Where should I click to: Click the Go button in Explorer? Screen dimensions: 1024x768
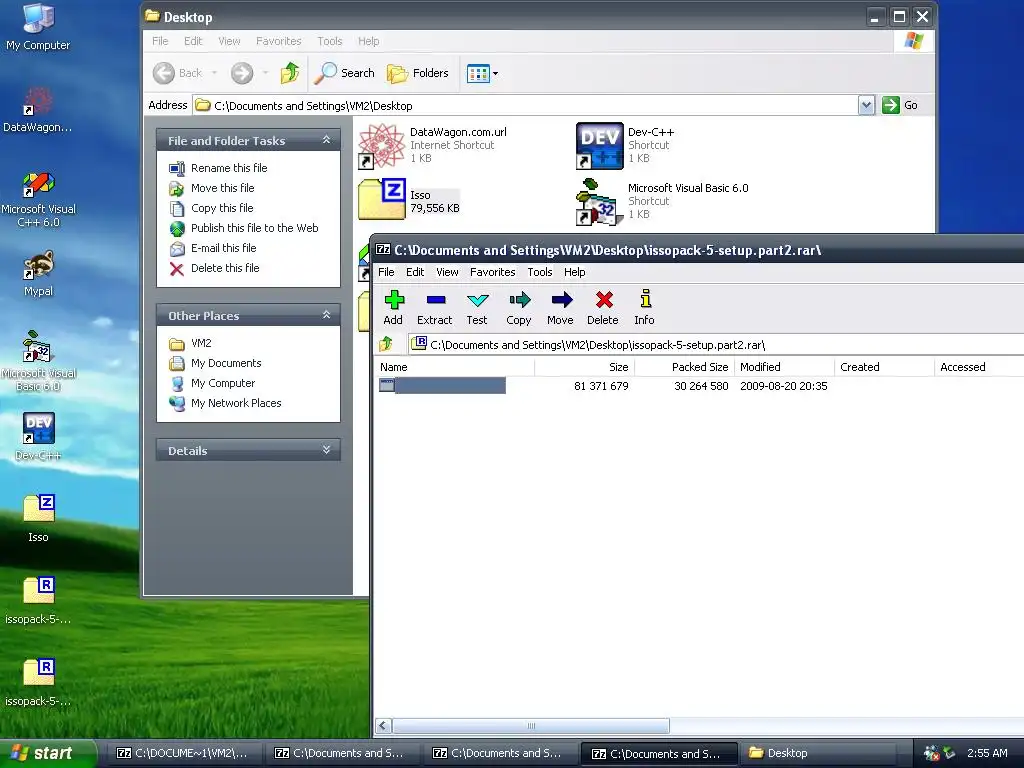901,105
